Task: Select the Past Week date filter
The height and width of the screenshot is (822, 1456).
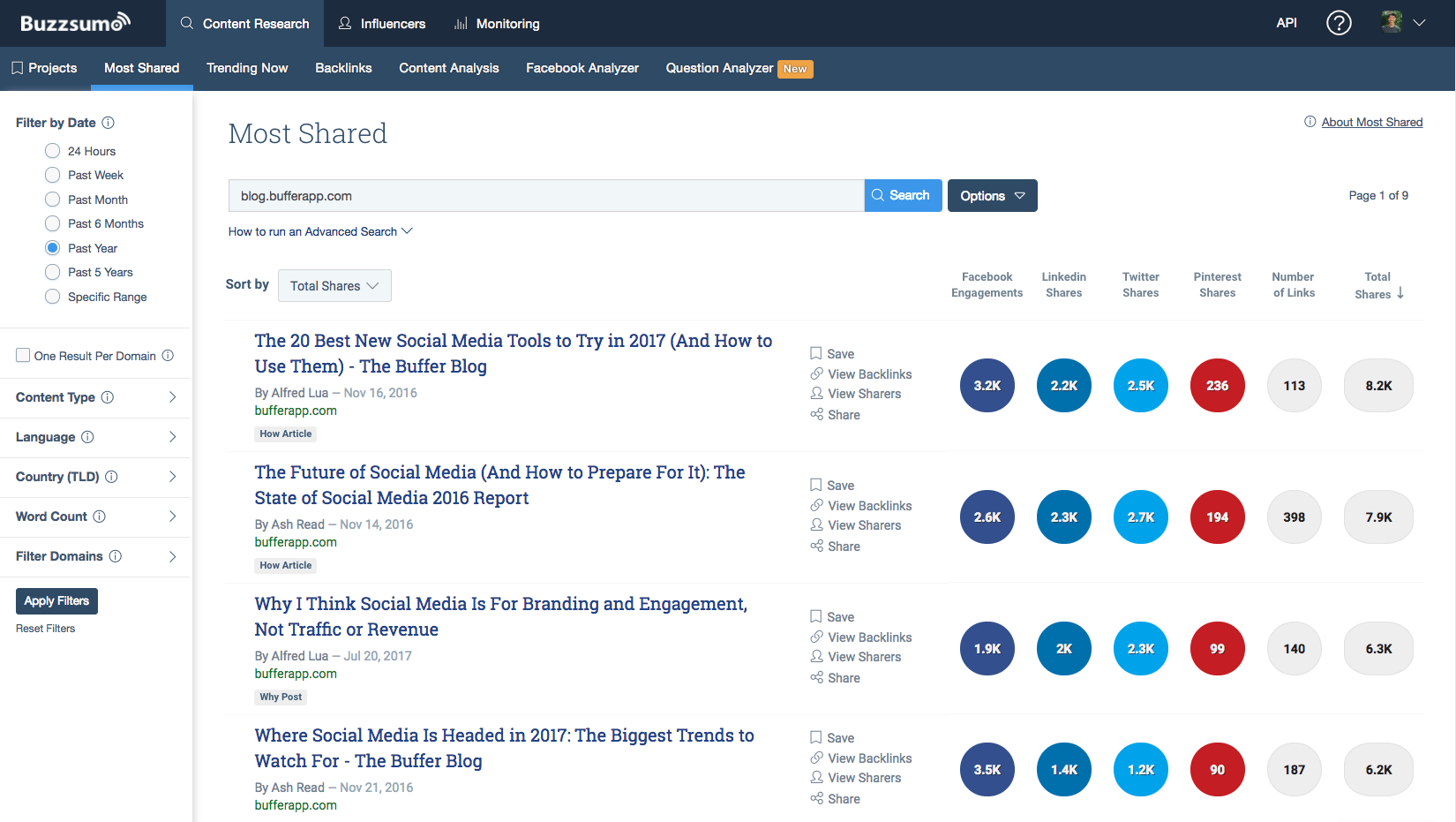Action: tap(52, 175)
